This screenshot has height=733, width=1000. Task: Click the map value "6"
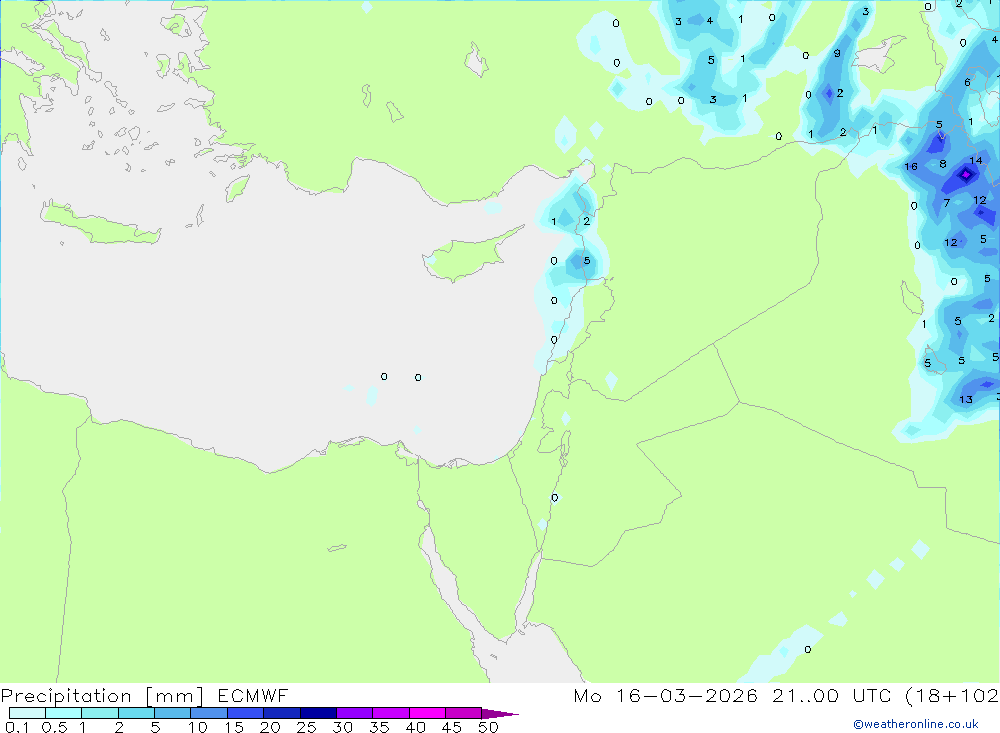point(967,82)
